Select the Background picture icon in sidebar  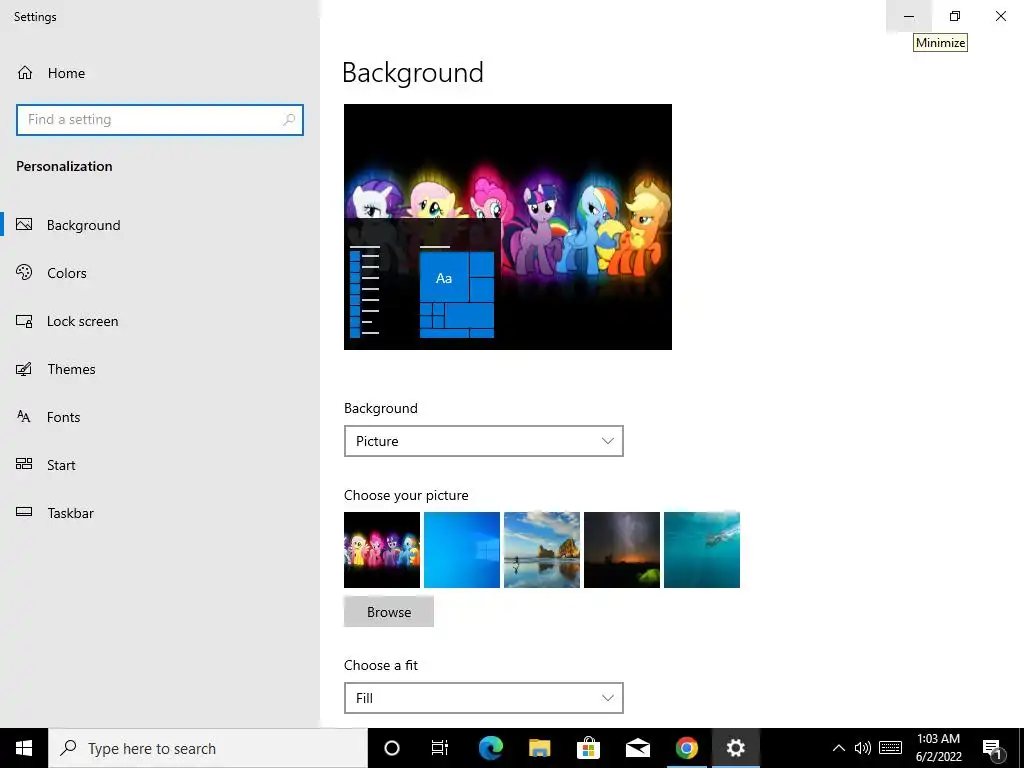pyautogui.click(x=24, y=225)
